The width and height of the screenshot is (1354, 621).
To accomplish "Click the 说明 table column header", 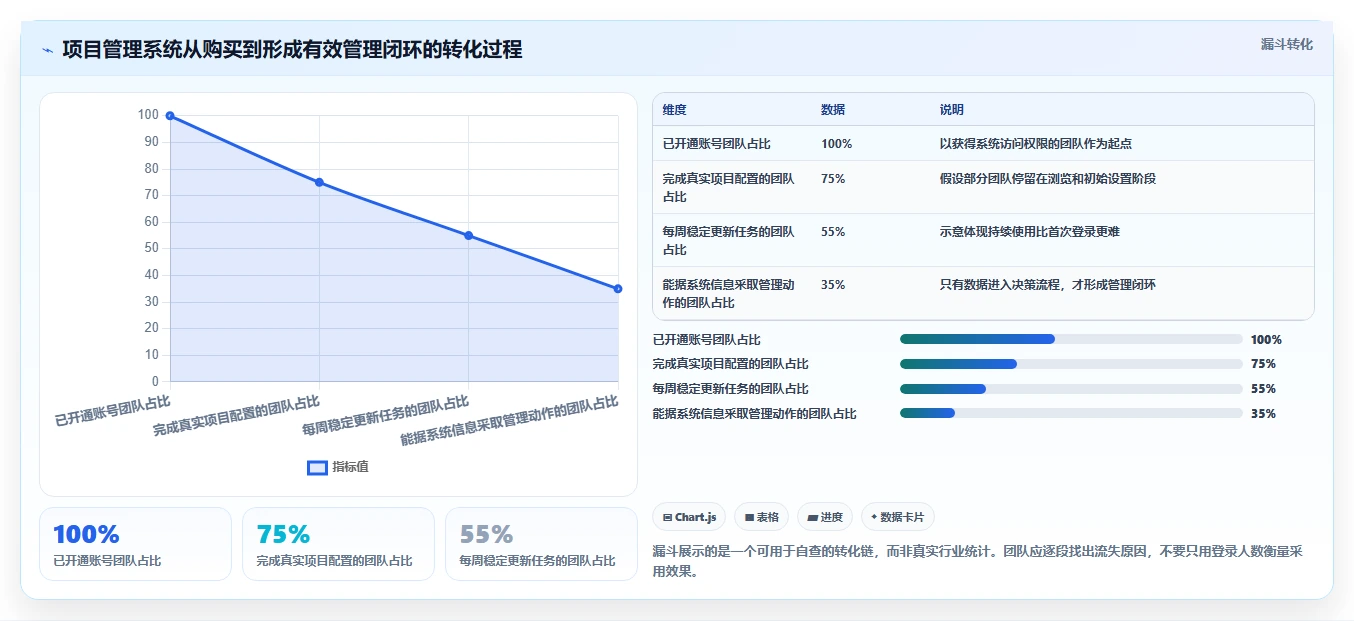I will click(x=952, y=110).
